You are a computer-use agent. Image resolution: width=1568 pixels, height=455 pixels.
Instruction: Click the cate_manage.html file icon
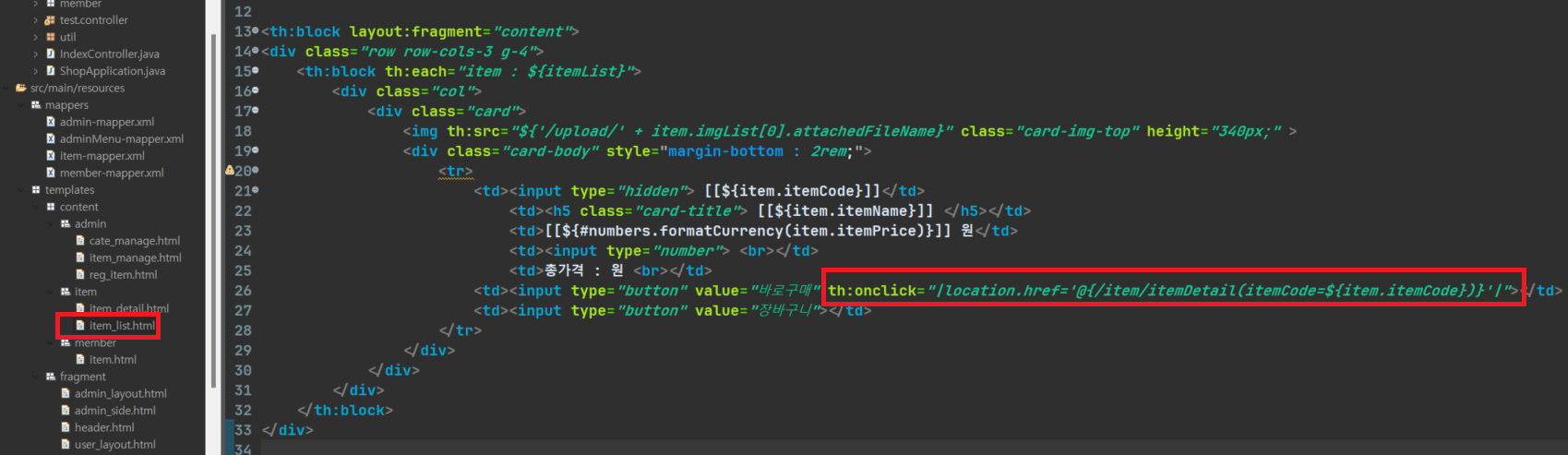(x=80, y=241)
